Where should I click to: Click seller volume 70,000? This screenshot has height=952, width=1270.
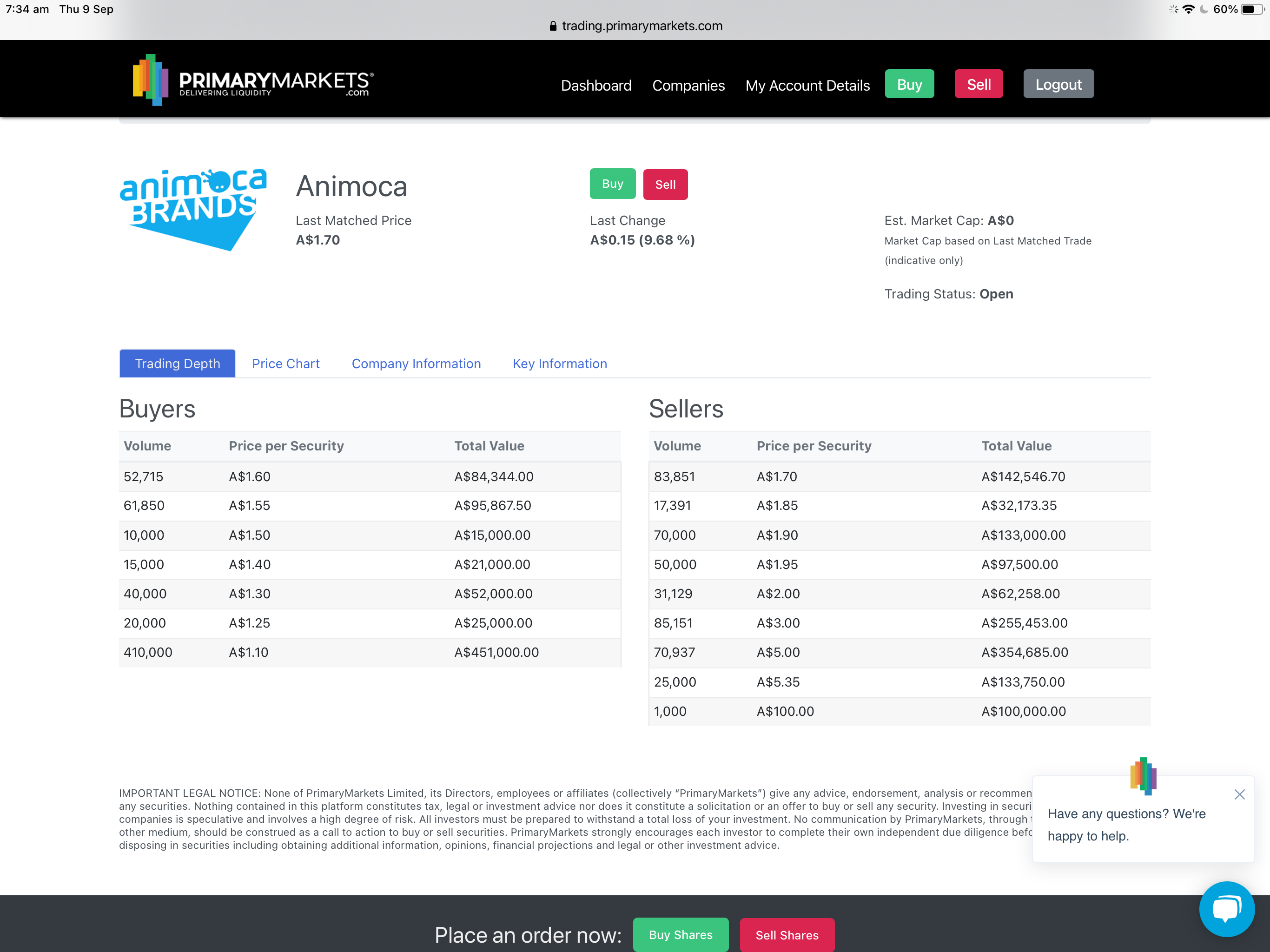point(675,535)
